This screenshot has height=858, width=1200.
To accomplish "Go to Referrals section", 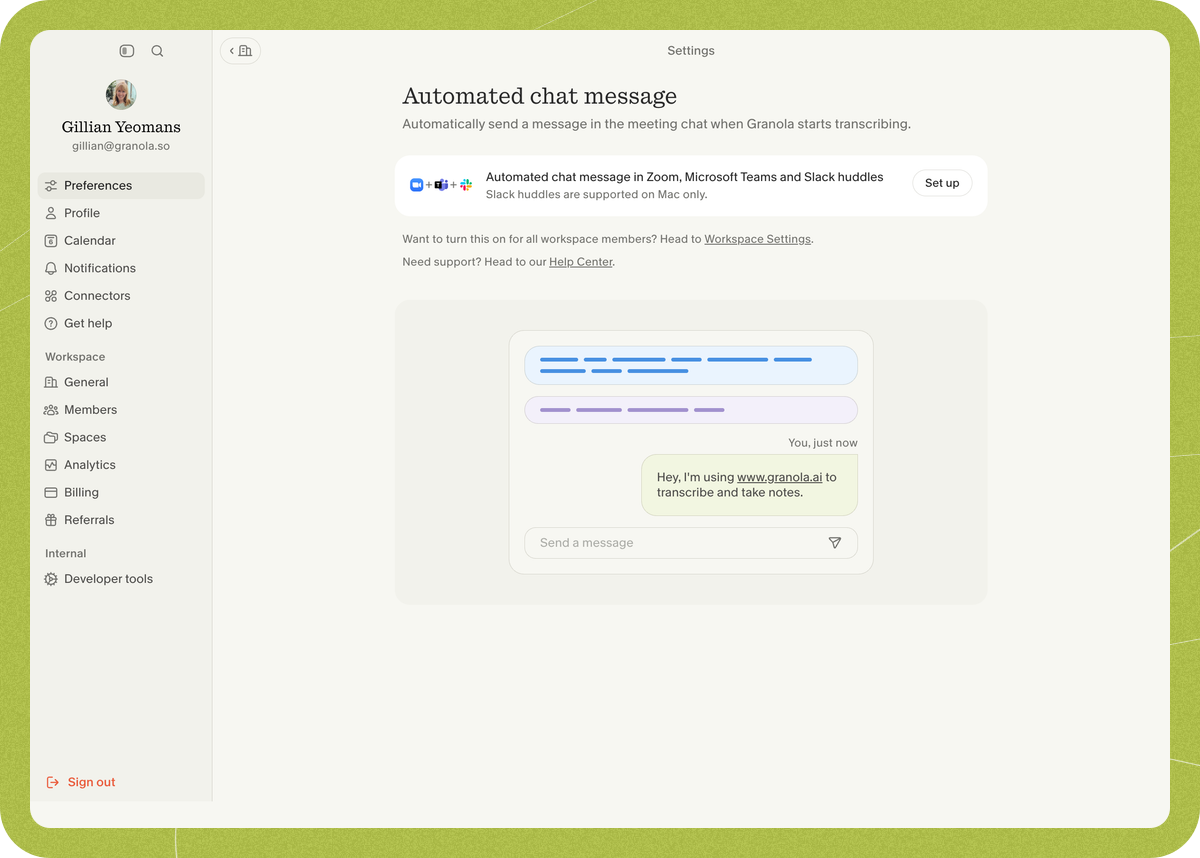I will (x=121, y=520).
